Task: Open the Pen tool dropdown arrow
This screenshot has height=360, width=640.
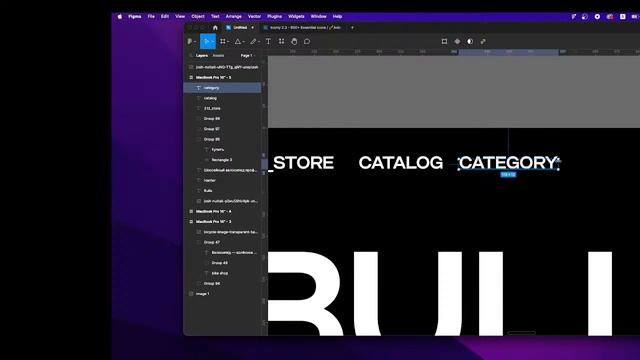Action: (x=259, y=42)
